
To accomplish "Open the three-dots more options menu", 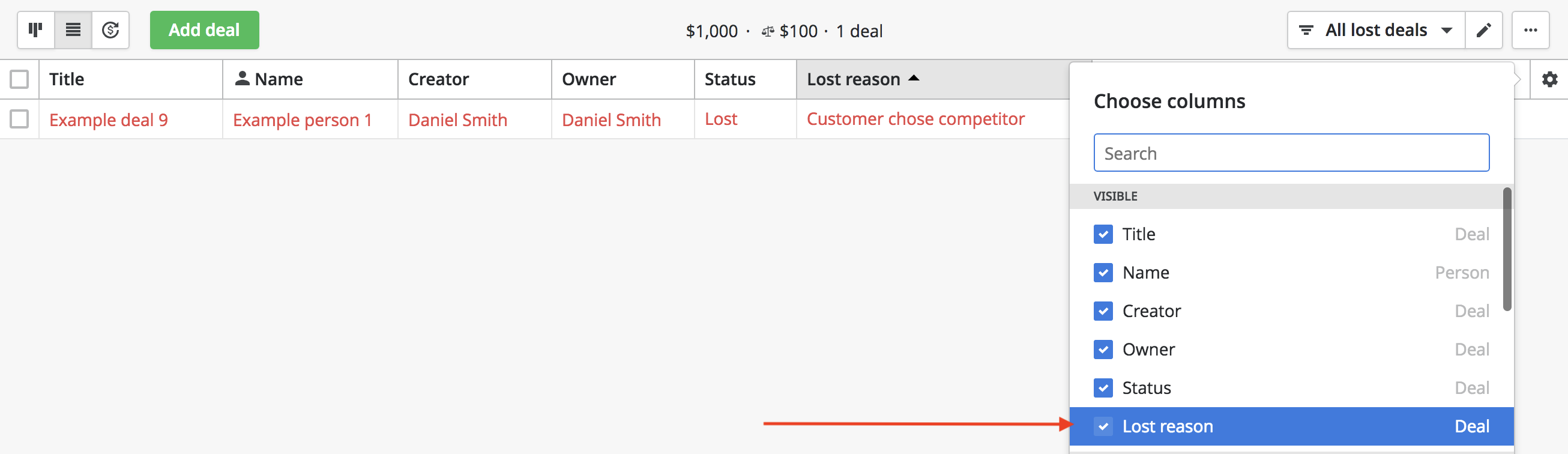I will 1530,30.
